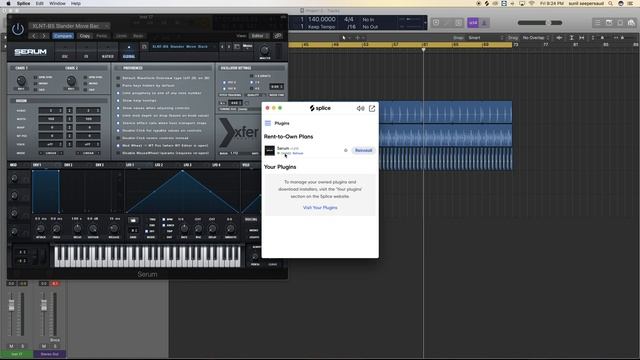640x360 pixels.
Task: Open the right Mode Linear dropdown in Unison
Action: tap(88, 153)
